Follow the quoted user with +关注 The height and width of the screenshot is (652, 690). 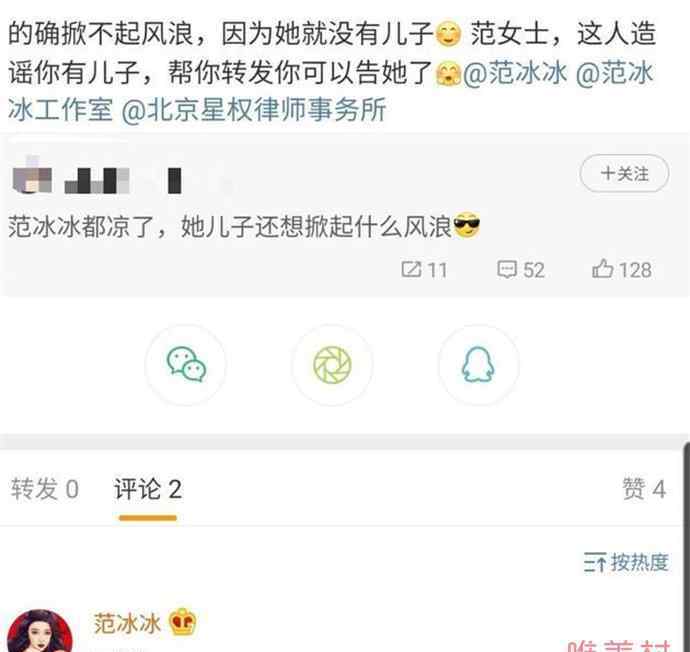pyautogui.click(x=624, y=173)
